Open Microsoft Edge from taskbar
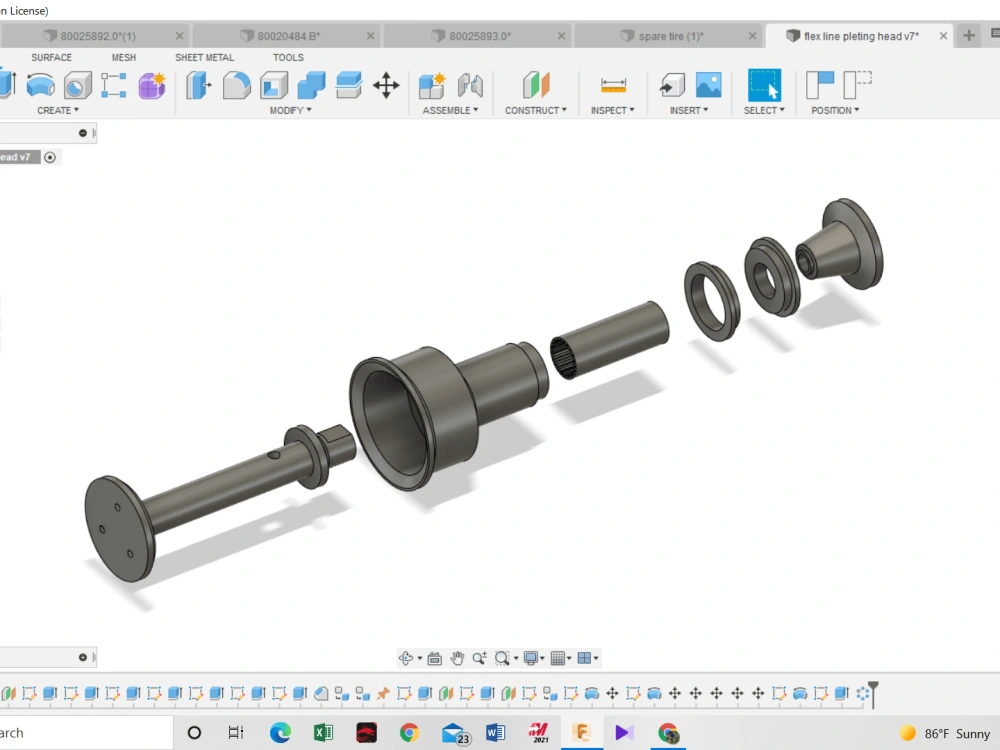Viewport: 1000px width, 750px height. [x=280, y=733]
